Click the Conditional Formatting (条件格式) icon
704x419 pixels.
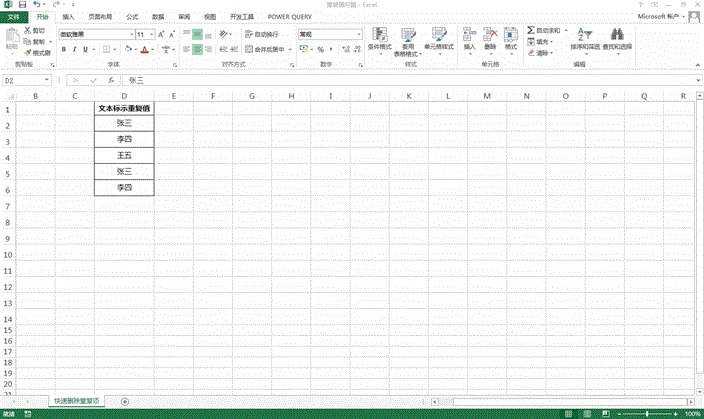point(379,35)
